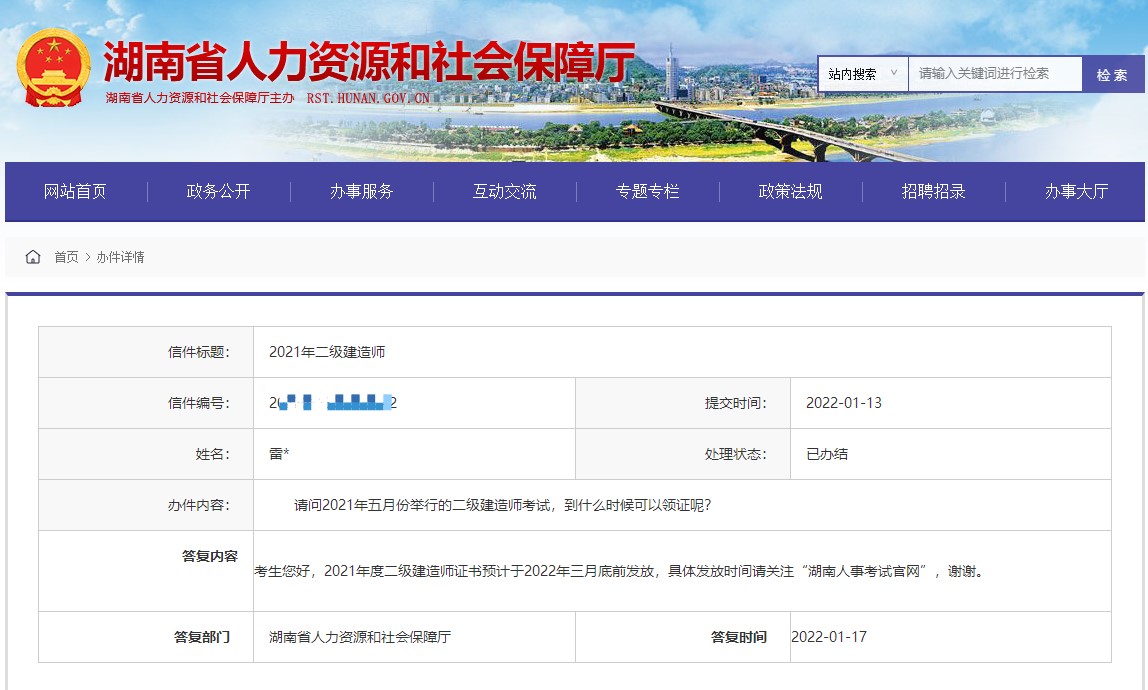Click the 检索 search button
Viewport: 1148px width, 690px height.
(1112, 73)
